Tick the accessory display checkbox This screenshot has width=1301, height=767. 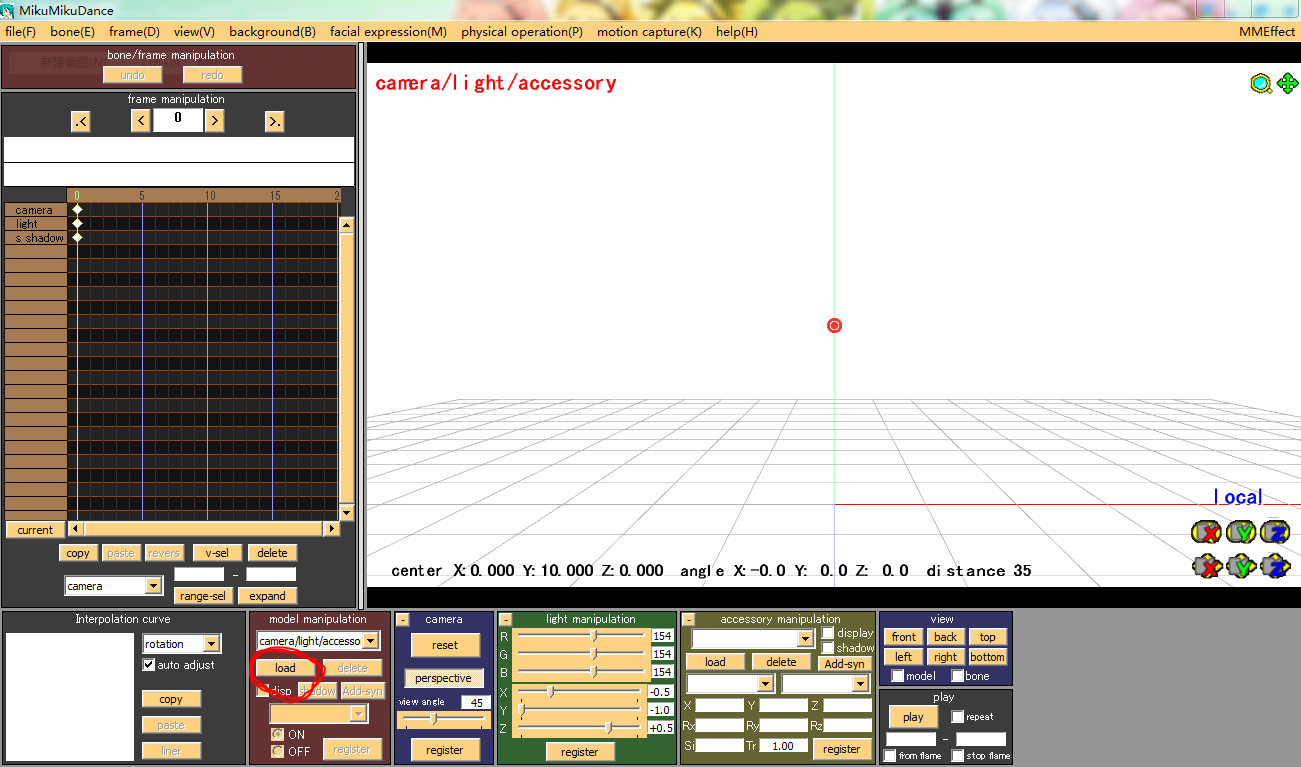point(828,633)
